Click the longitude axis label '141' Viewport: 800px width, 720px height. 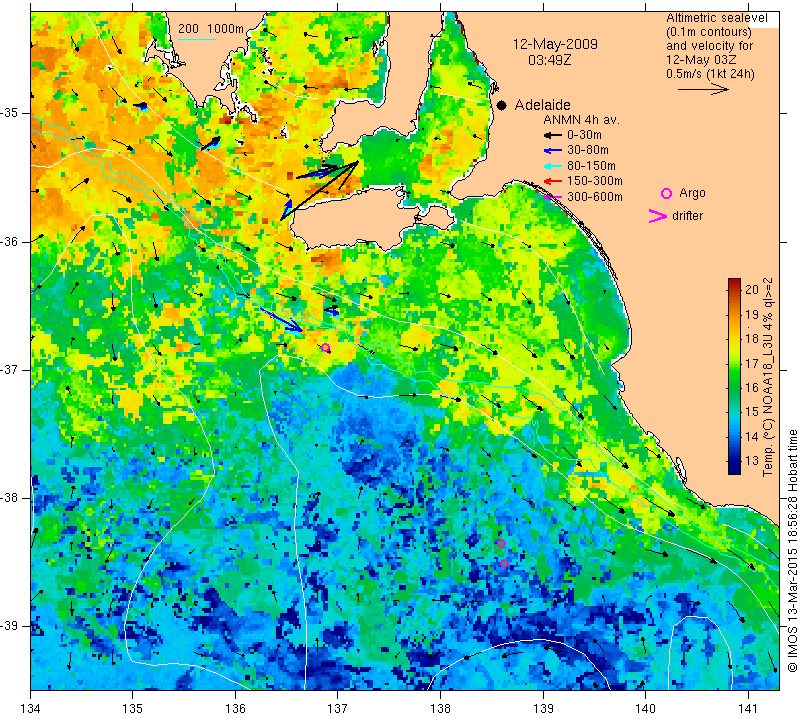tap(748, 709)
